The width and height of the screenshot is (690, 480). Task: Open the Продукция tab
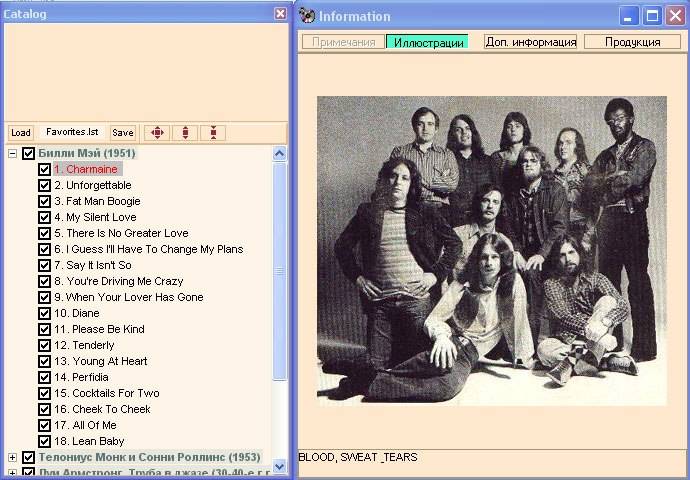point(632,42)
